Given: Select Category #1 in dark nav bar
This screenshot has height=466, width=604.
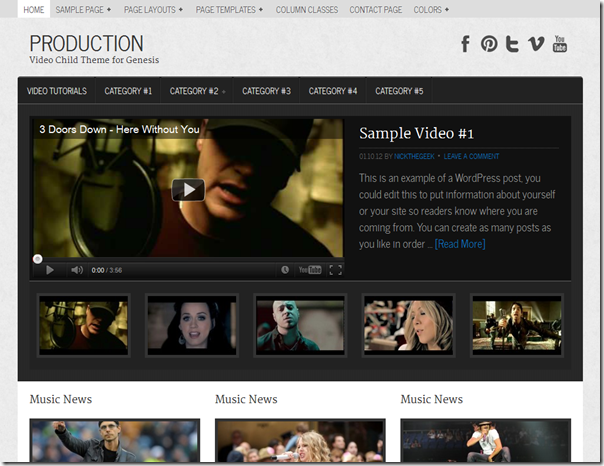Looking at the screenshot, I should (128, 91).
